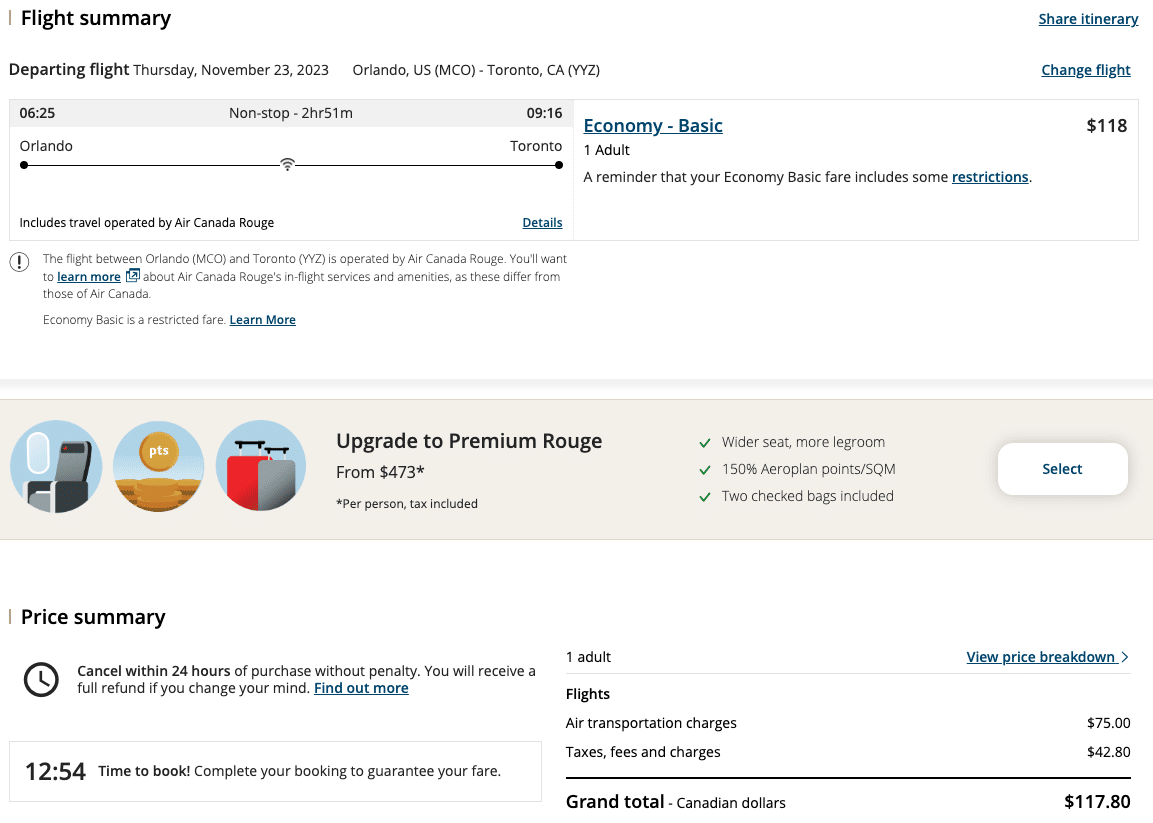Click Change flight link
Image resolution: width=1153 pixels, height=823 pixels.
(1085, 70)
